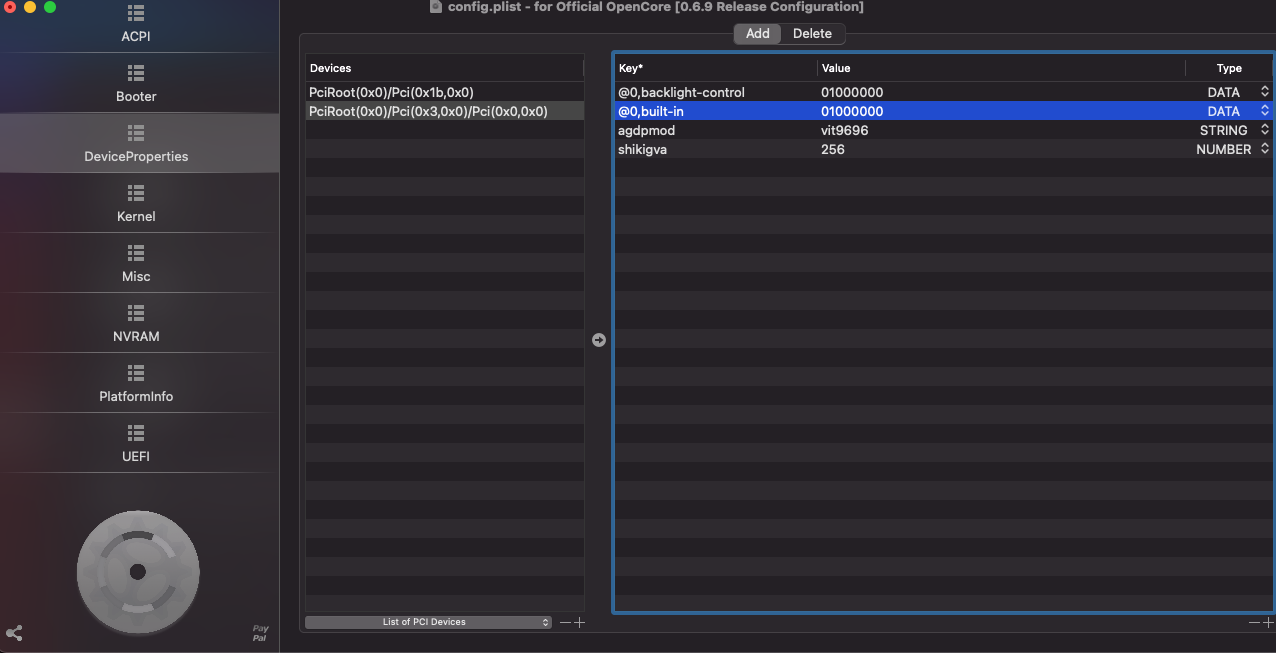This screenshot has height=653, width=1276.
Task: Open the PlatformInfo sidebar section
Action: tap(136, 383)
